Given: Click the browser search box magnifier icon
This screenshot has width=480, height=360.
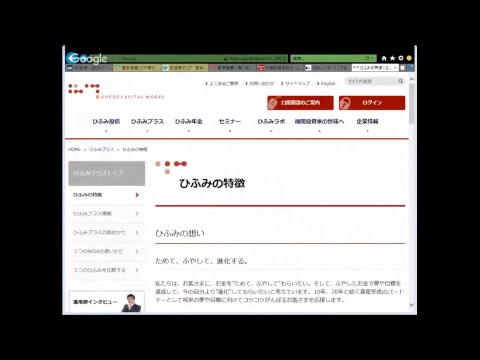Looking at the screenshot, I should pos(367,58).
